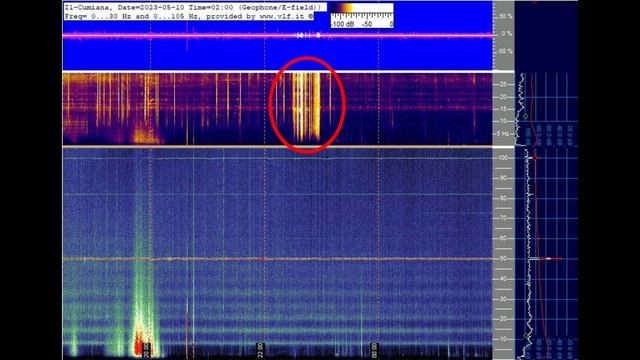Click the '15' tick on the 0-30 Hz axis
640x360 pixels.
click(503, 109)
